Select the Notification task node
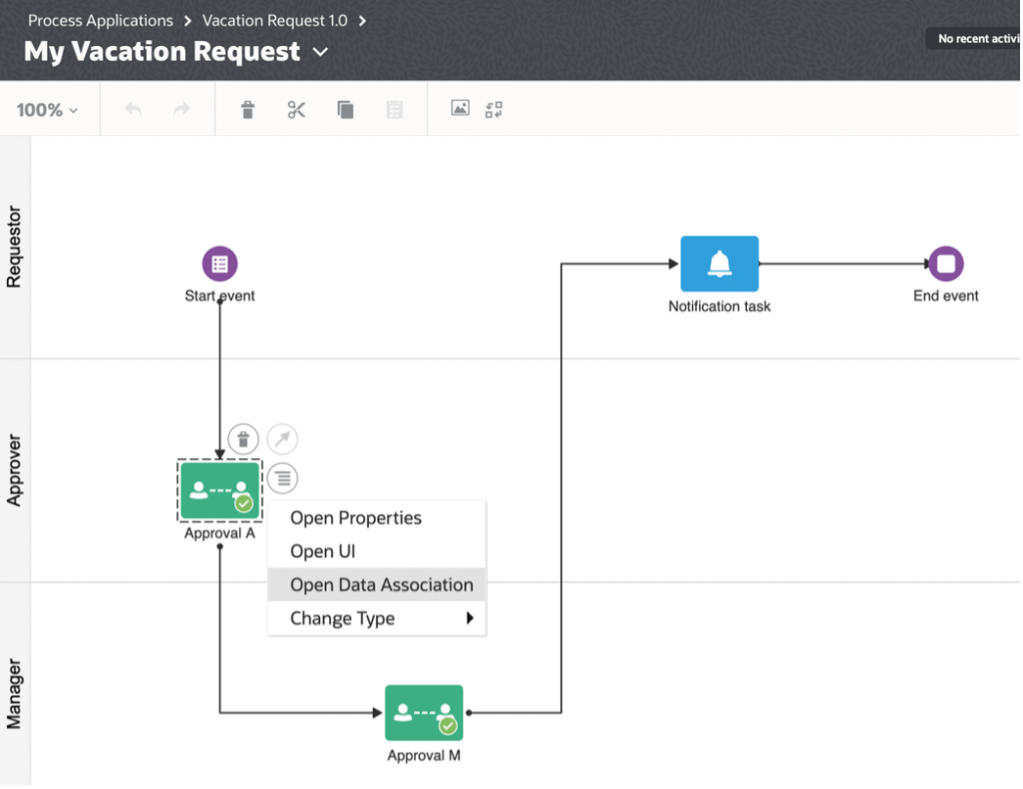The image size is (1023, 789). pos(719,264)
